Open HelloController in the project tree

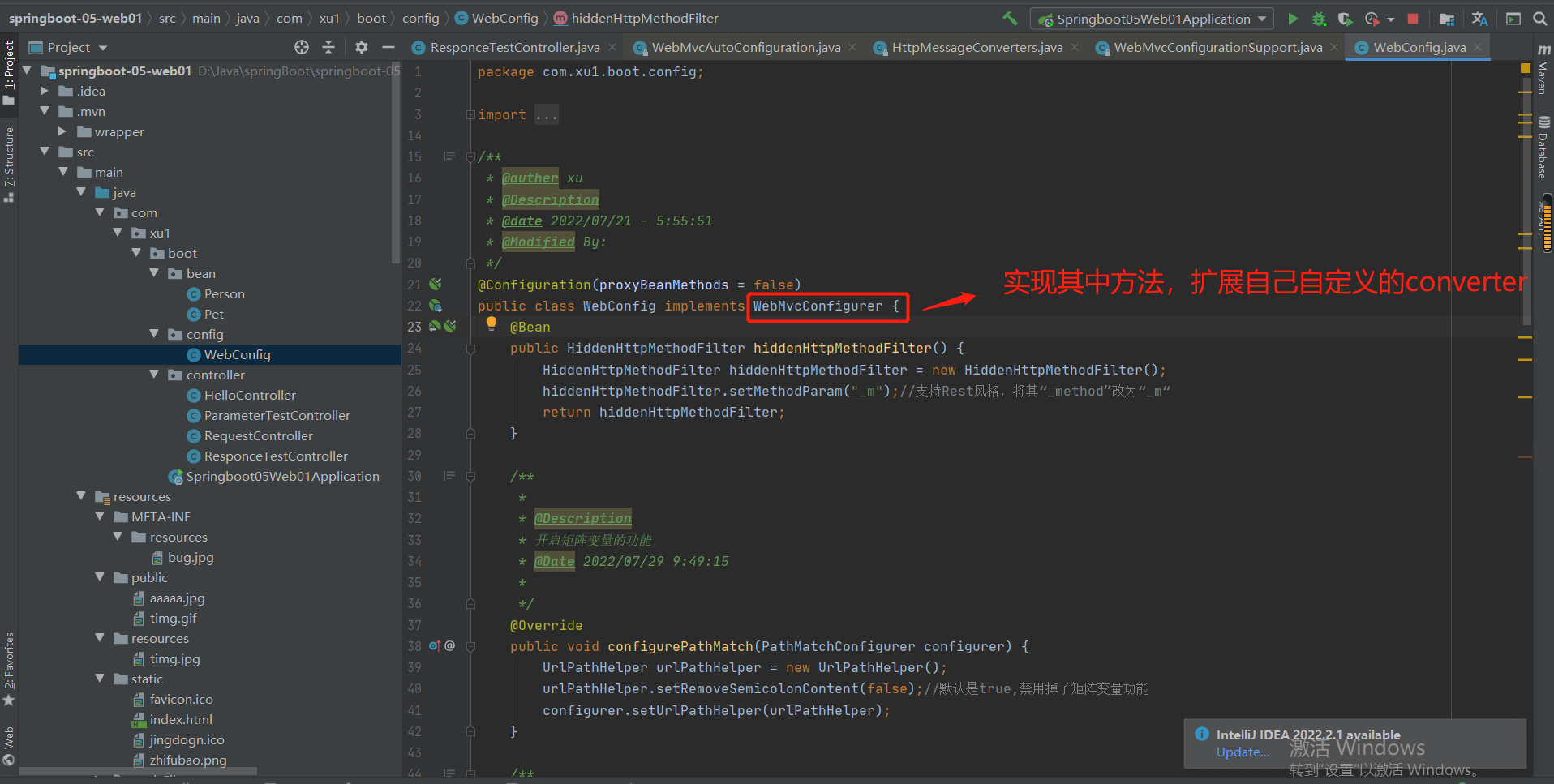(x=250, y=395)
